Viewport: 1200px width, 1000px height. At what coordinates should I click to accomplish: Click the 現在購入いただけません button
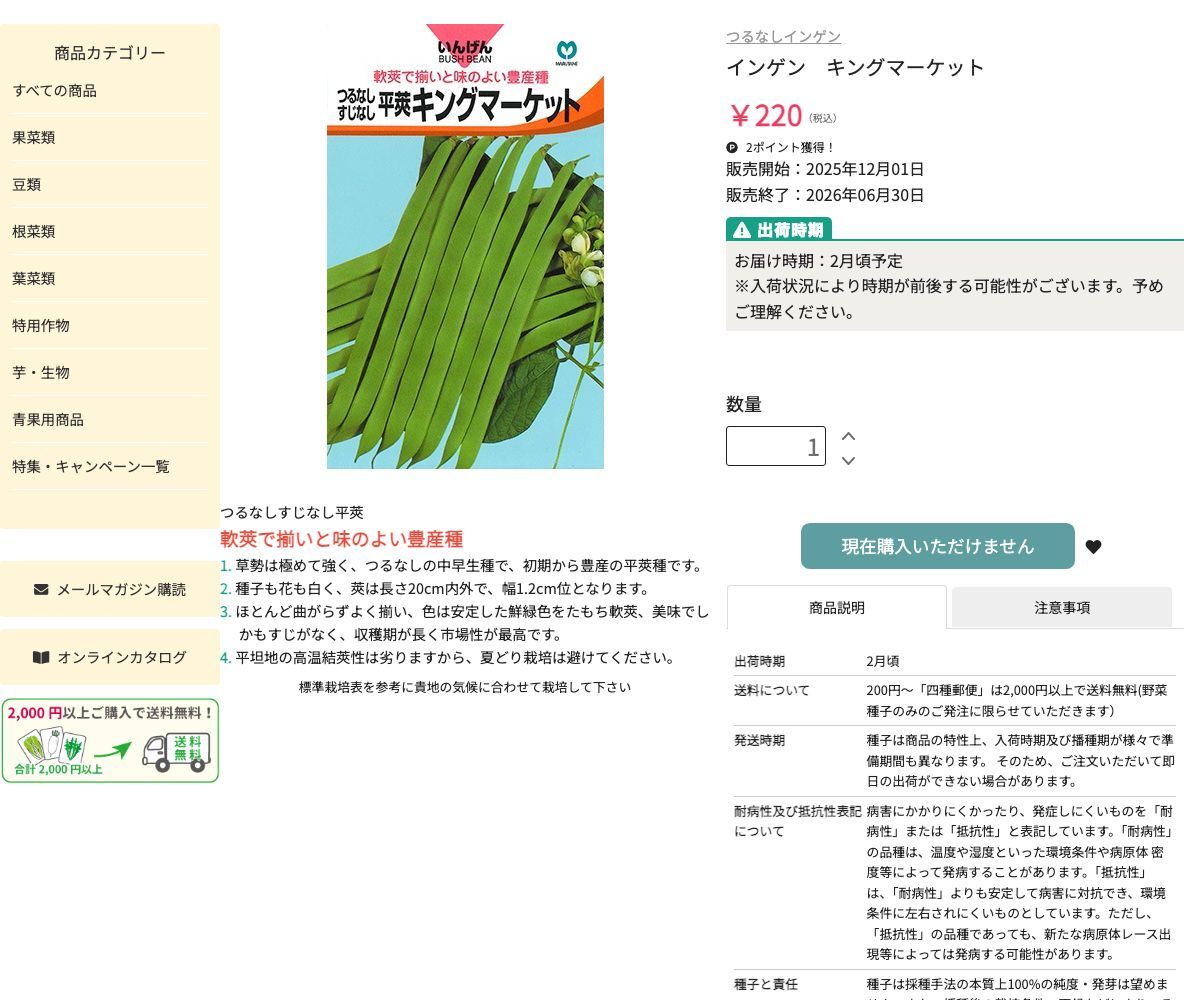[x=937, y=546]
